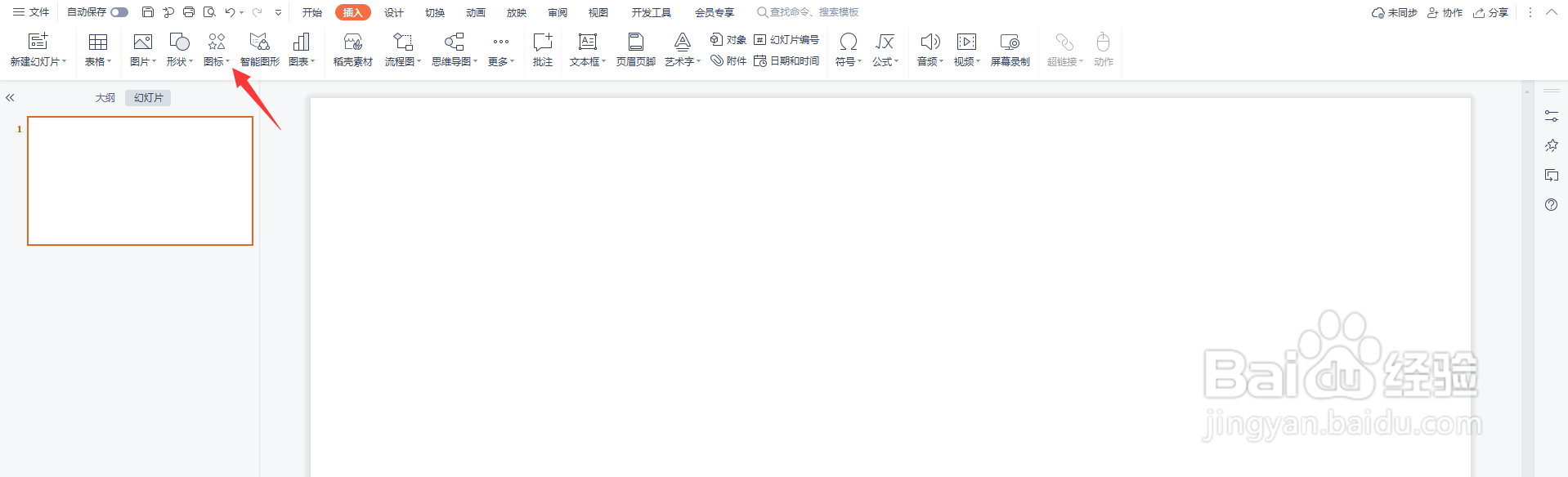Image resolution: width=1568 pixels, height=477 pixels.
Task: Switch to the Outline (大纲) panel tab
Action: tap(105, 97)
